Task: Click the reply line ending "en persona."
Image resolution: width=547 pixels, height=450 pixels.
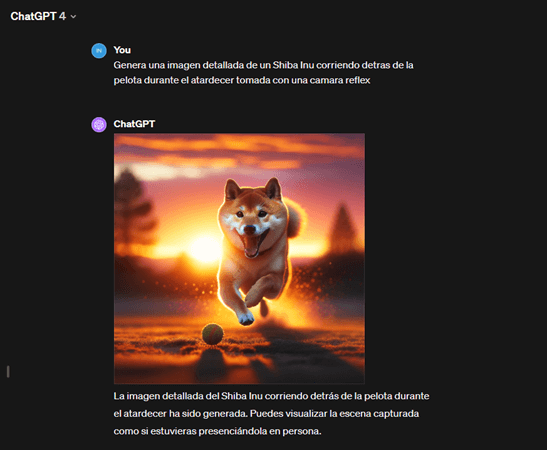Action: coord(217,431)
